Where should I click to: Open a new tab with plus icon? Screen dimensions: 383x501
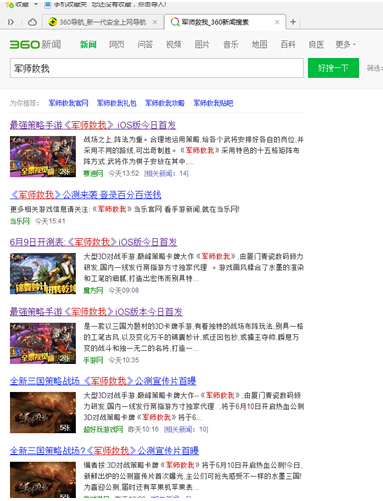coord(293,22)
